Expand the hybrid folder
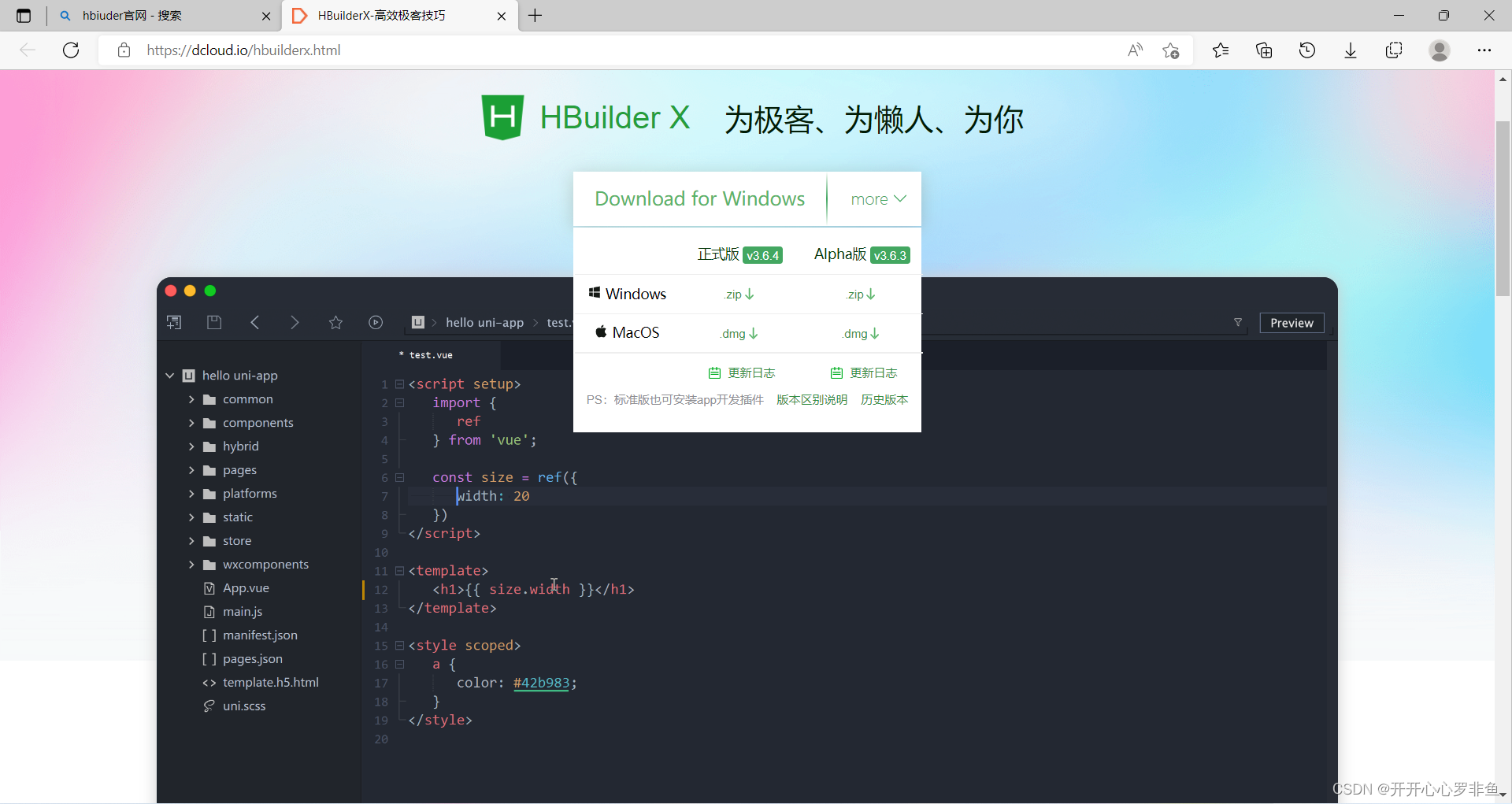The width and height of the screenshot is (1512, 804). point(191,446)
